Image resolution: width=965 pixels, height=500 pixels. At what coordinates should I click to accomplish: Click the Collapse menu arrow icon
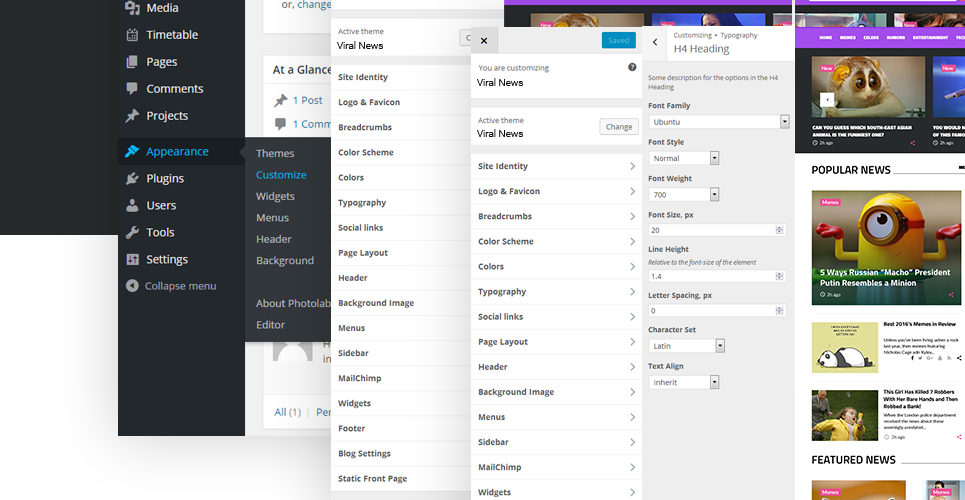(x=132, y=286)
